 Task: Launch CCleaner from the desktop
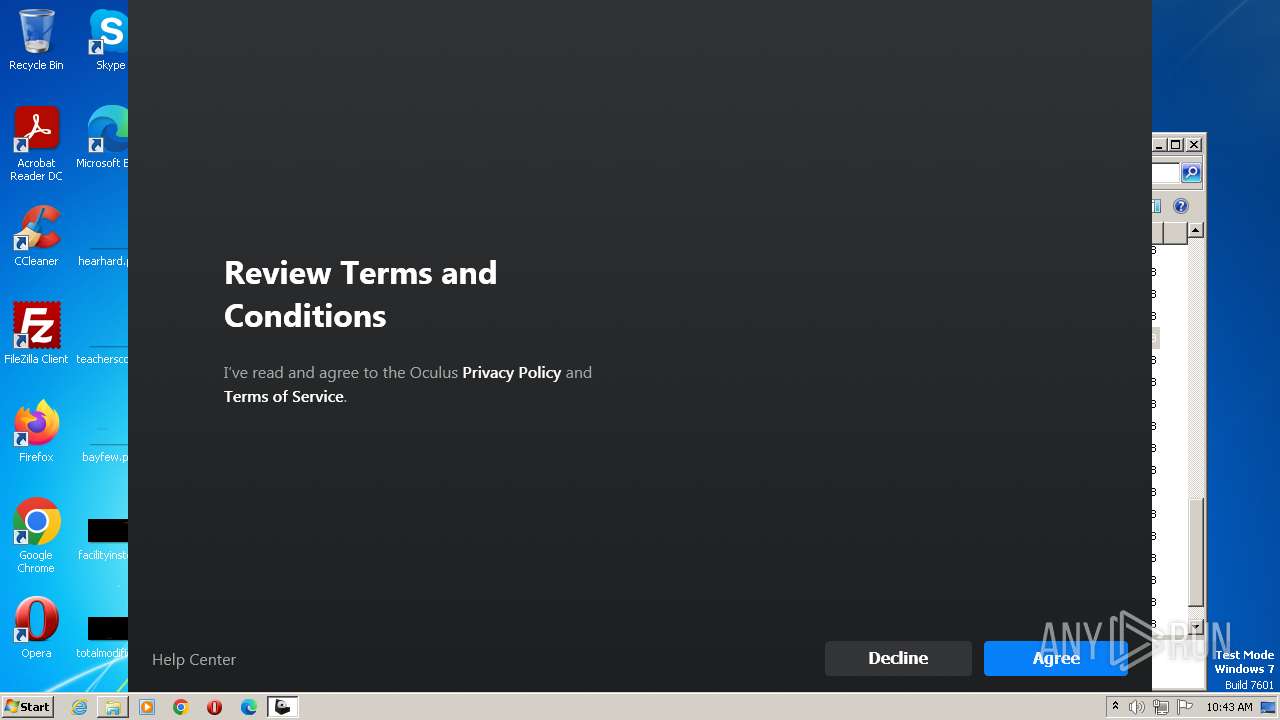36,236
